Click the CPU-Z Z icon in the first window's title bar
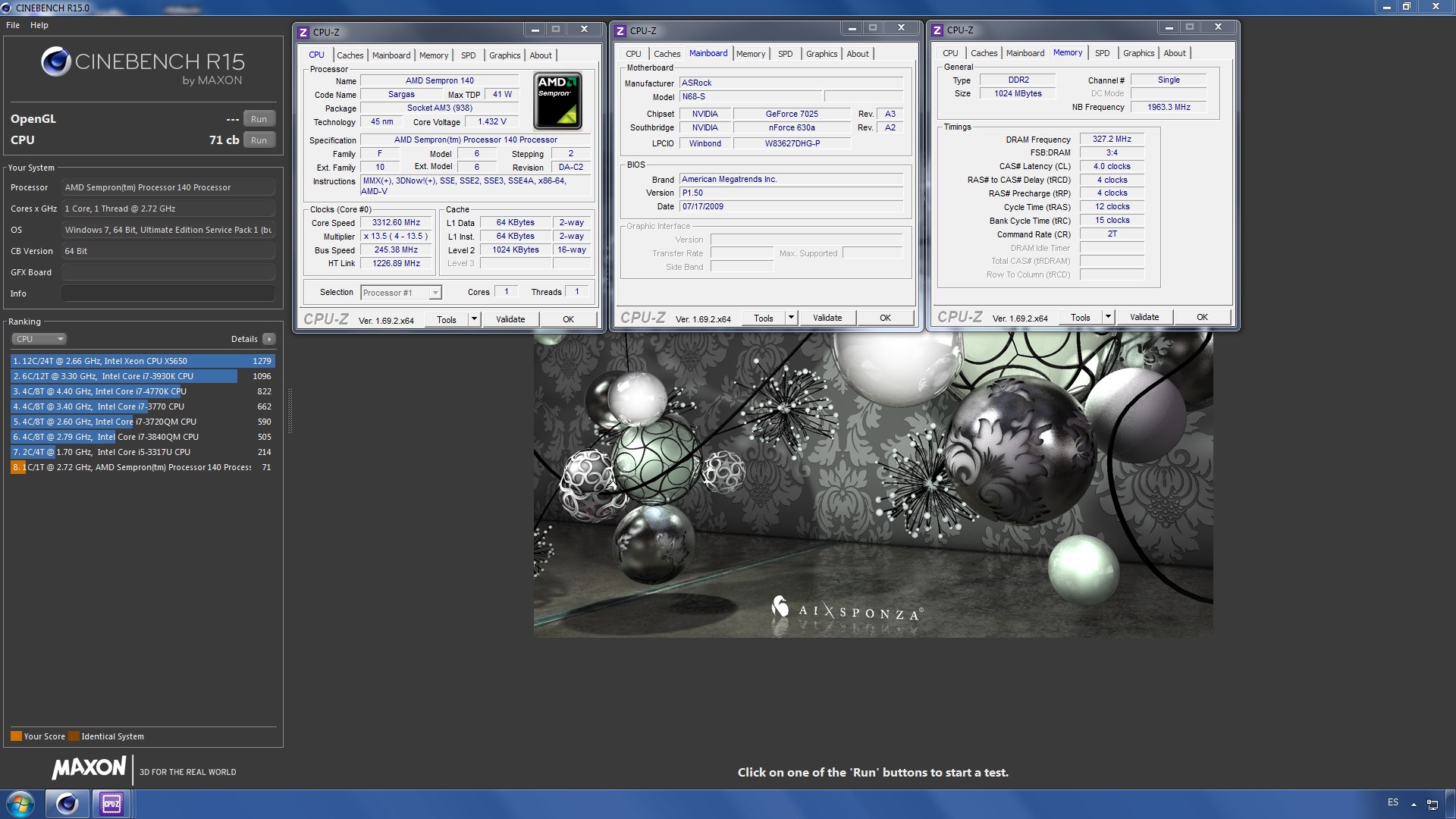Viewport: 1456px width, 819px height. (x=303, y=32)
